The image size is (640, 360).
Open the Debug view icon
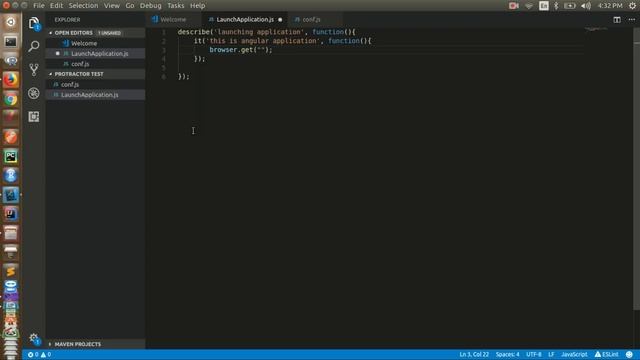tap(34, 93)
